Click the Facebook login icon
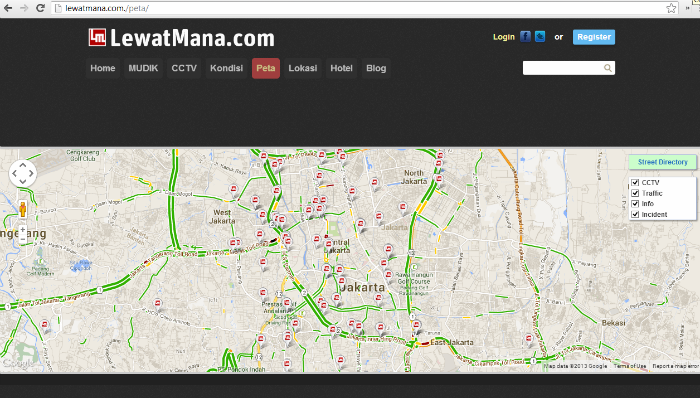The height and width of the screenshot is (398, 700). [x=525, y=37]
